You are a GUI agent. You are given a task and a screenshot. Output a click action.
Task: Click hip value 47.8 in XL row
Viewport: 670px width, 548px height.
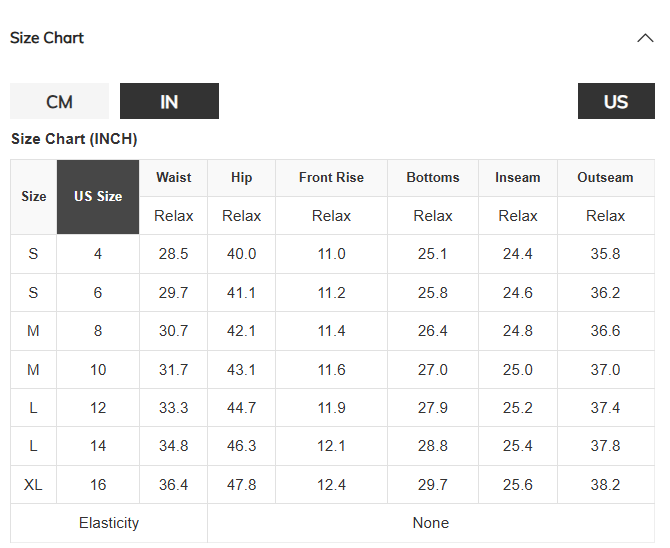[241, 485]
